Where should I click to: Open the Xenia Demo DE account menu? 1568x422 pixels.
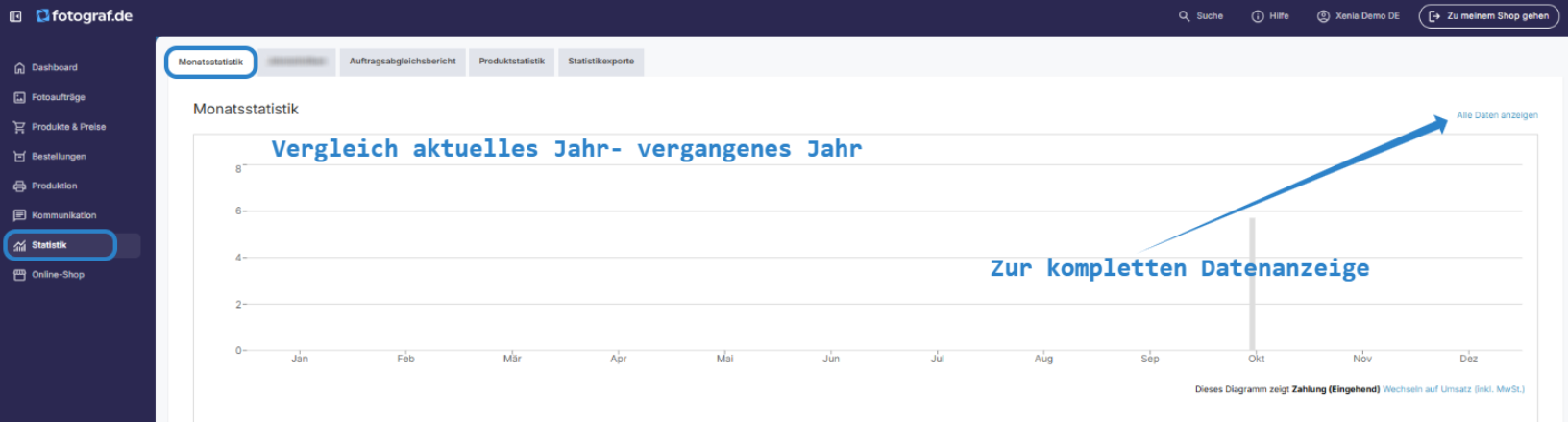coord(1359,16)
